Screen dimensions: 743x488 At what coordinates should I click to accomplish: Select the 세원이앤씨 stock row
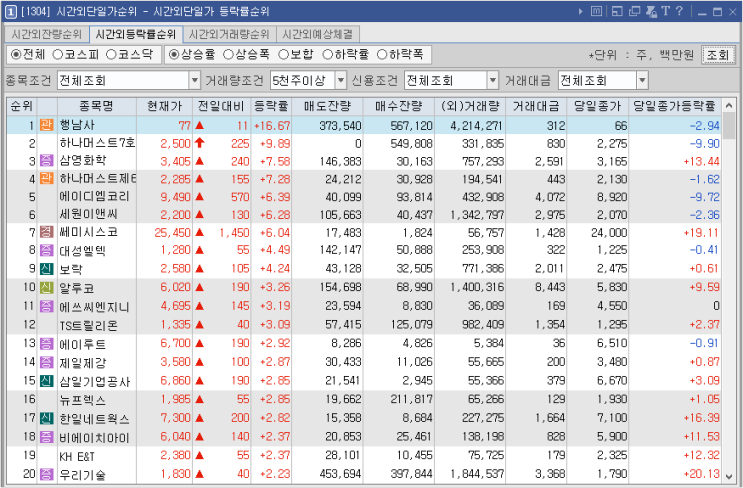(x=364, y=215)
